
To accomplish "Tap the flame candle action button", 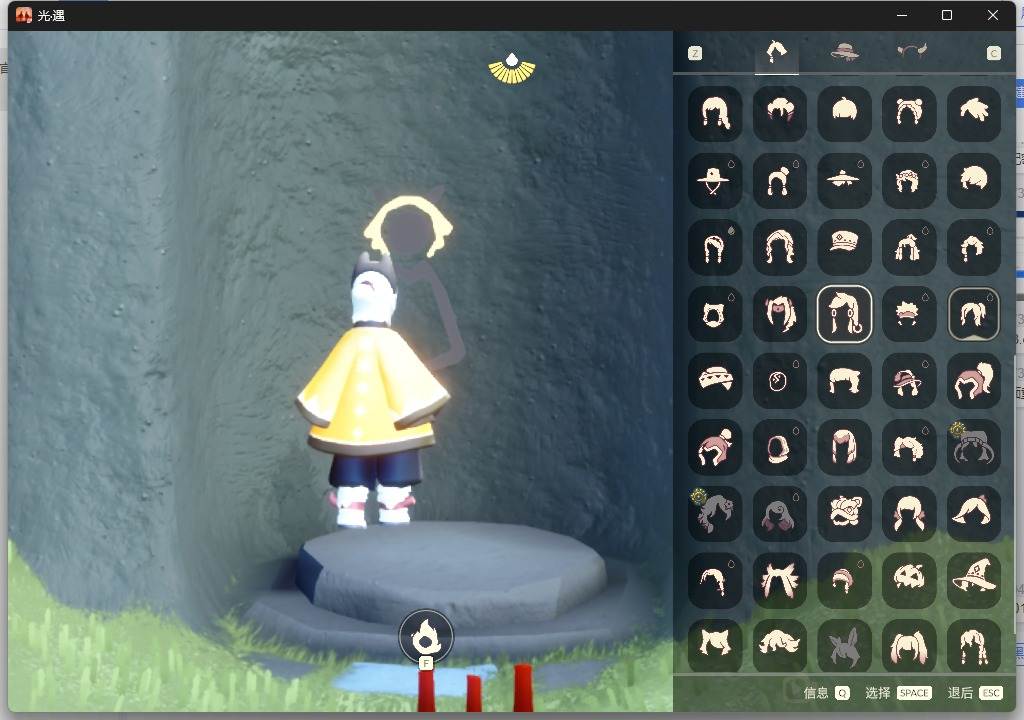I will 426,637.
